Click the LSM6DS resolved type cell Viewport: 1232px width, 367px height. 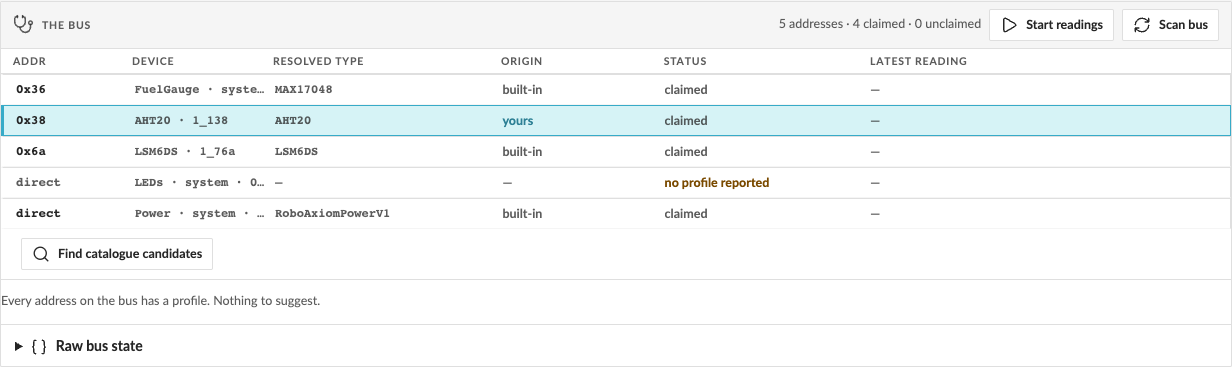pyautogui.click(x=296, y=152)
